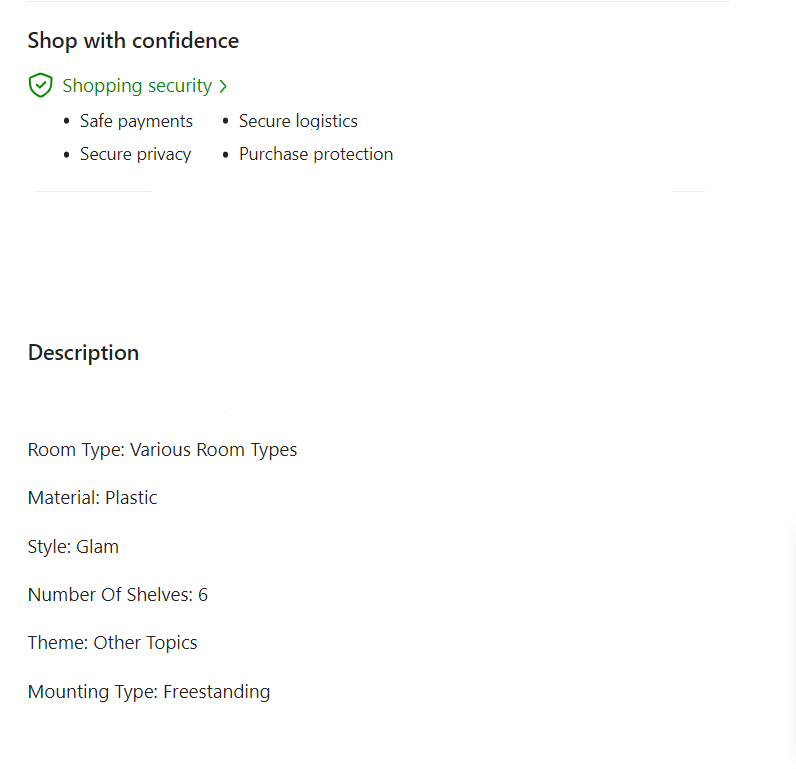This screenshot has width=796, height=769.
Task: Click the bullet dot before Purchase protection
Action: coord(226,155)
